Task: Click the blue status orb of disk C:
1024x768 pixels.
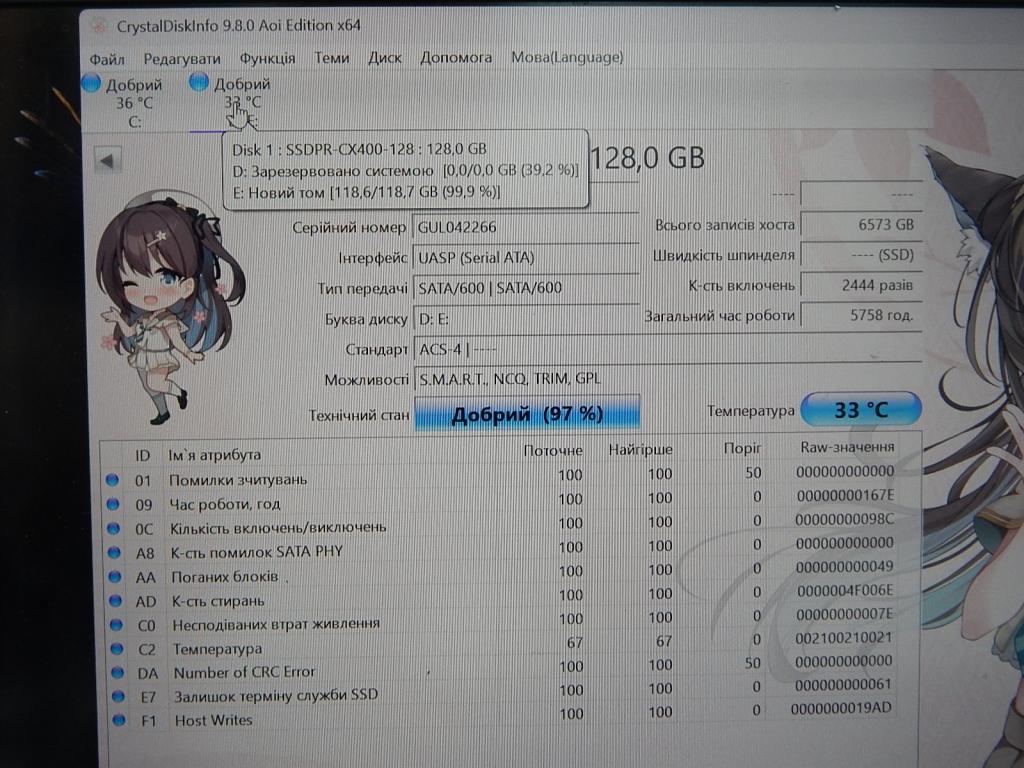Action: 91,83
